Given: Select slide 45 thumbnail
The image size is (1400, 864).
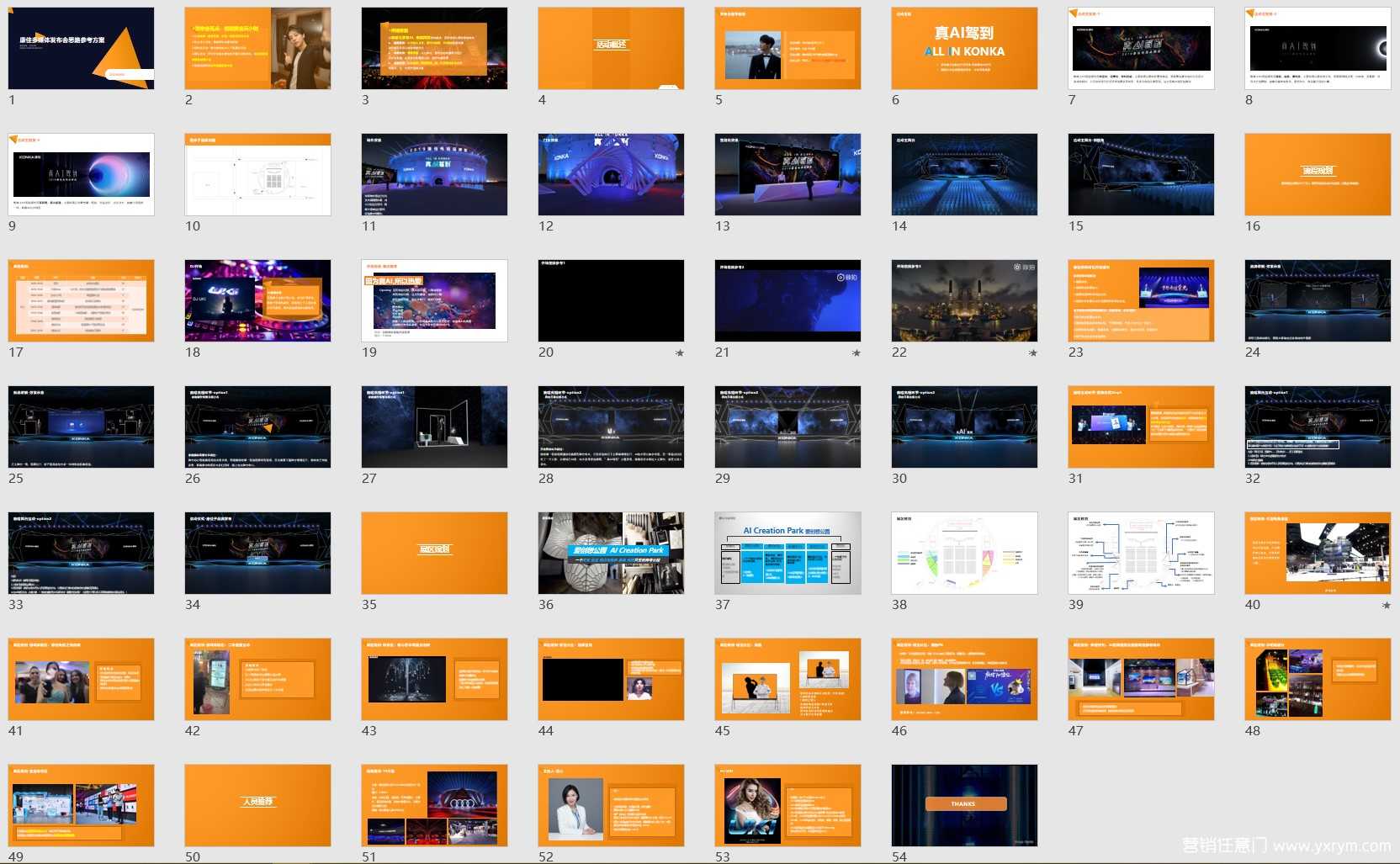Looking at the screenshot, I should click(787, 679).
